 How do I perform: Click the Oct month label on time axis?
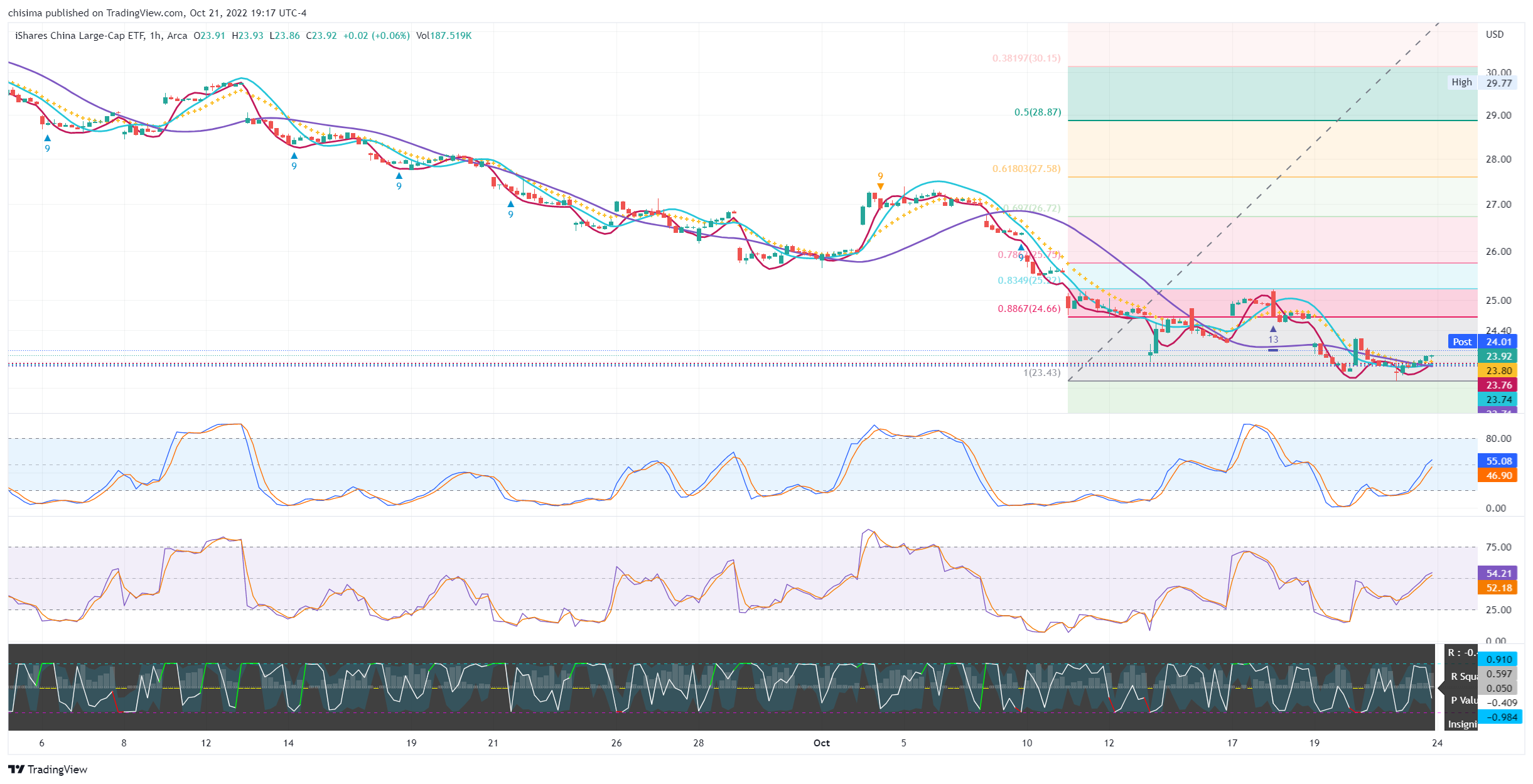coord(821,743)
